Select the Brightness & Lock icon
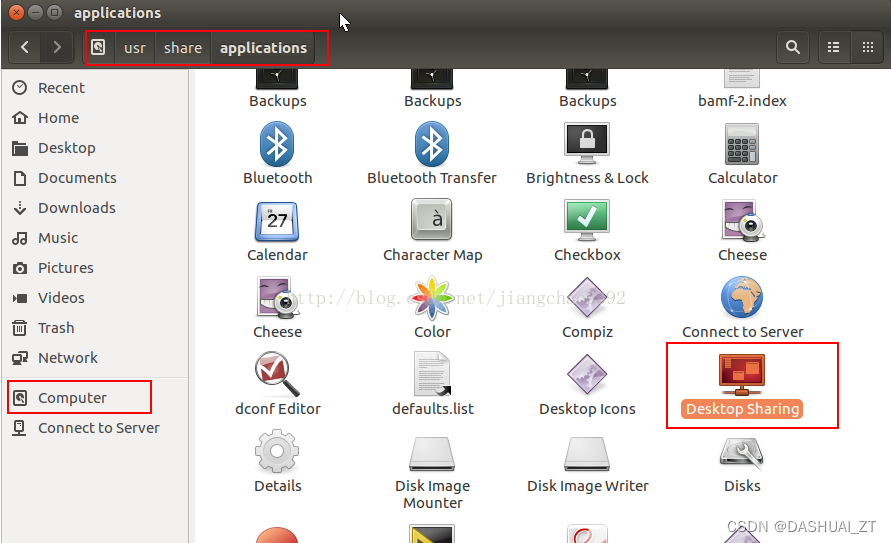This screenshot has height=543, width=891. [587, 143]
